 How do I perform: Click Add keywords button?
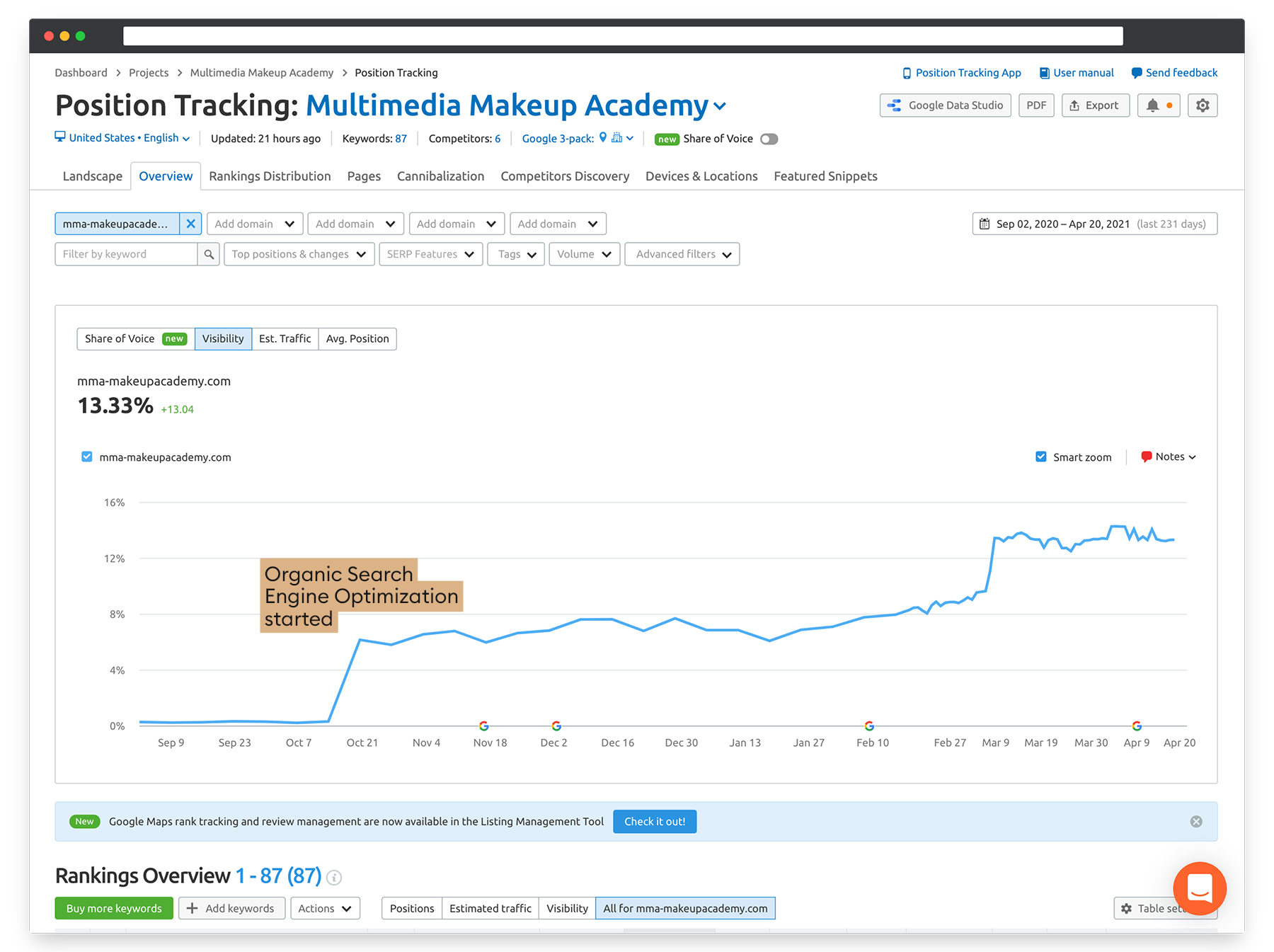(x=231, y=908)
